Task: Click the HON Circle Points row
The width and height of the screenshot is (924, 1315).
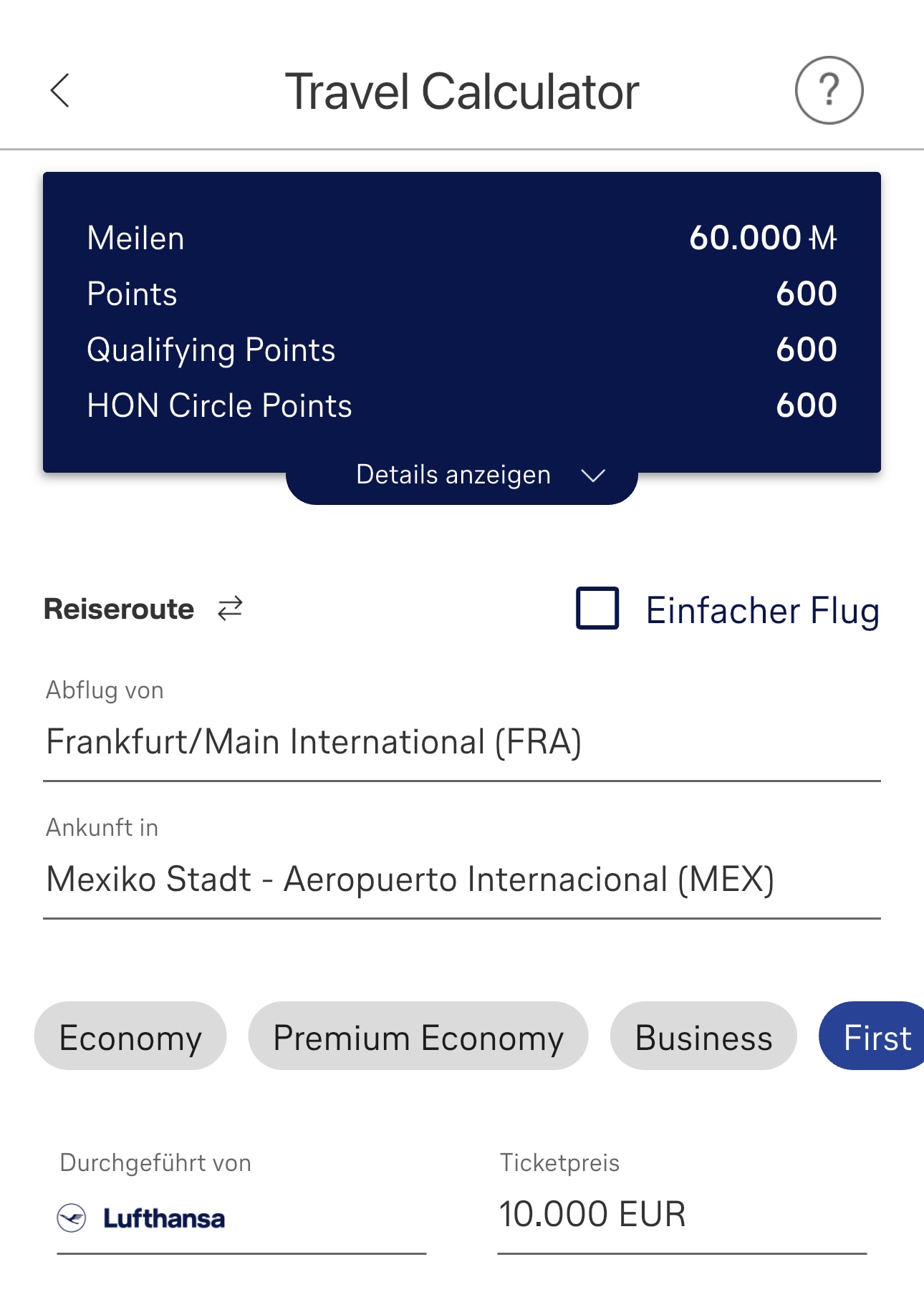Action: pos(461,405)
